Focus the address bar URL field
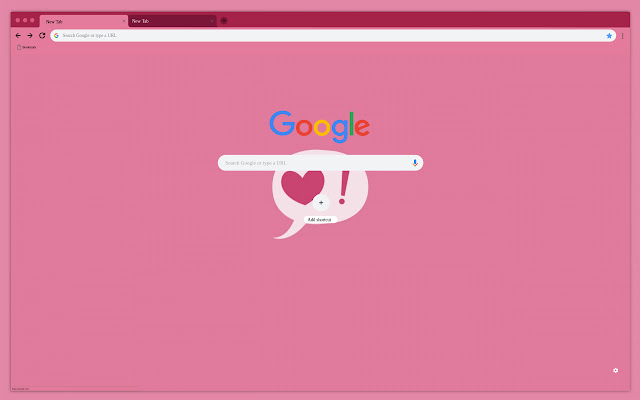Viewport: 640px width, 400px height. click(x=333, y=36)
